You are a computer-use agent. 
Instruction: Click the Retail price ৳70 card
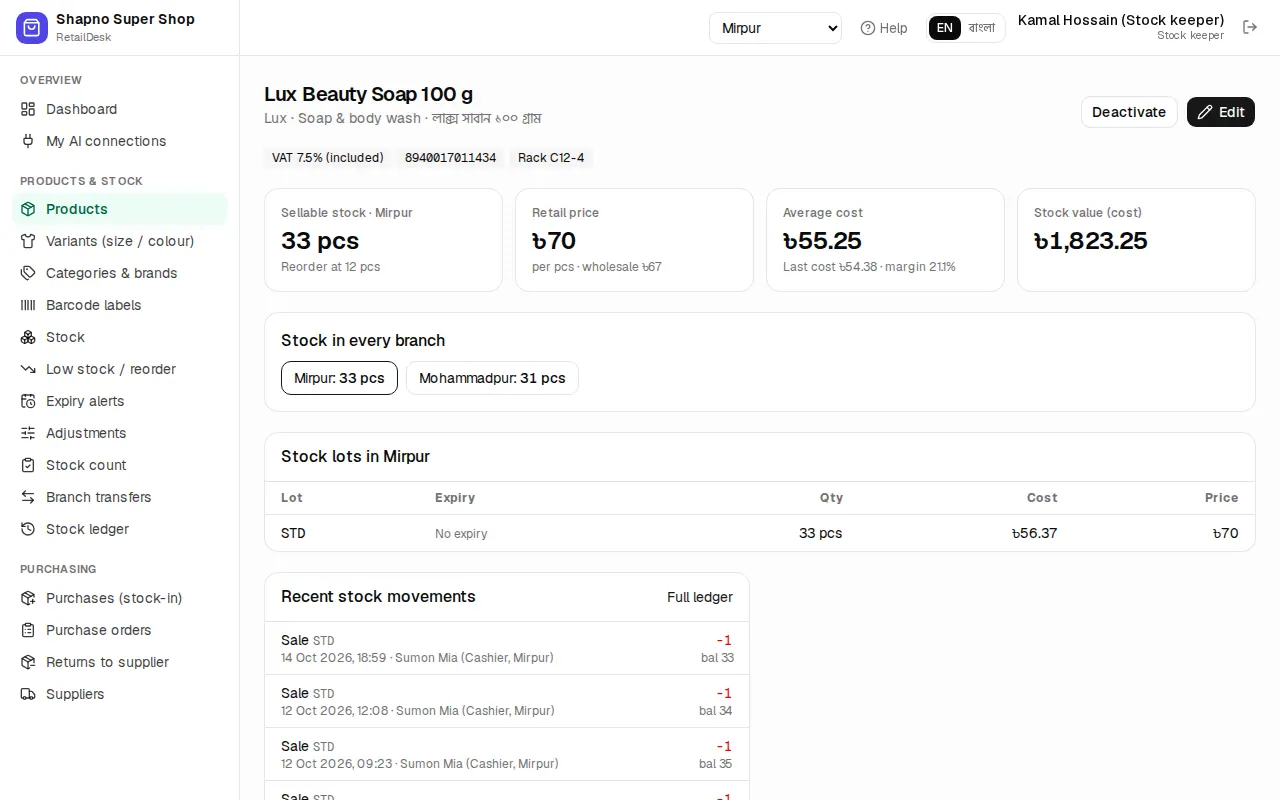click(634, 240)
